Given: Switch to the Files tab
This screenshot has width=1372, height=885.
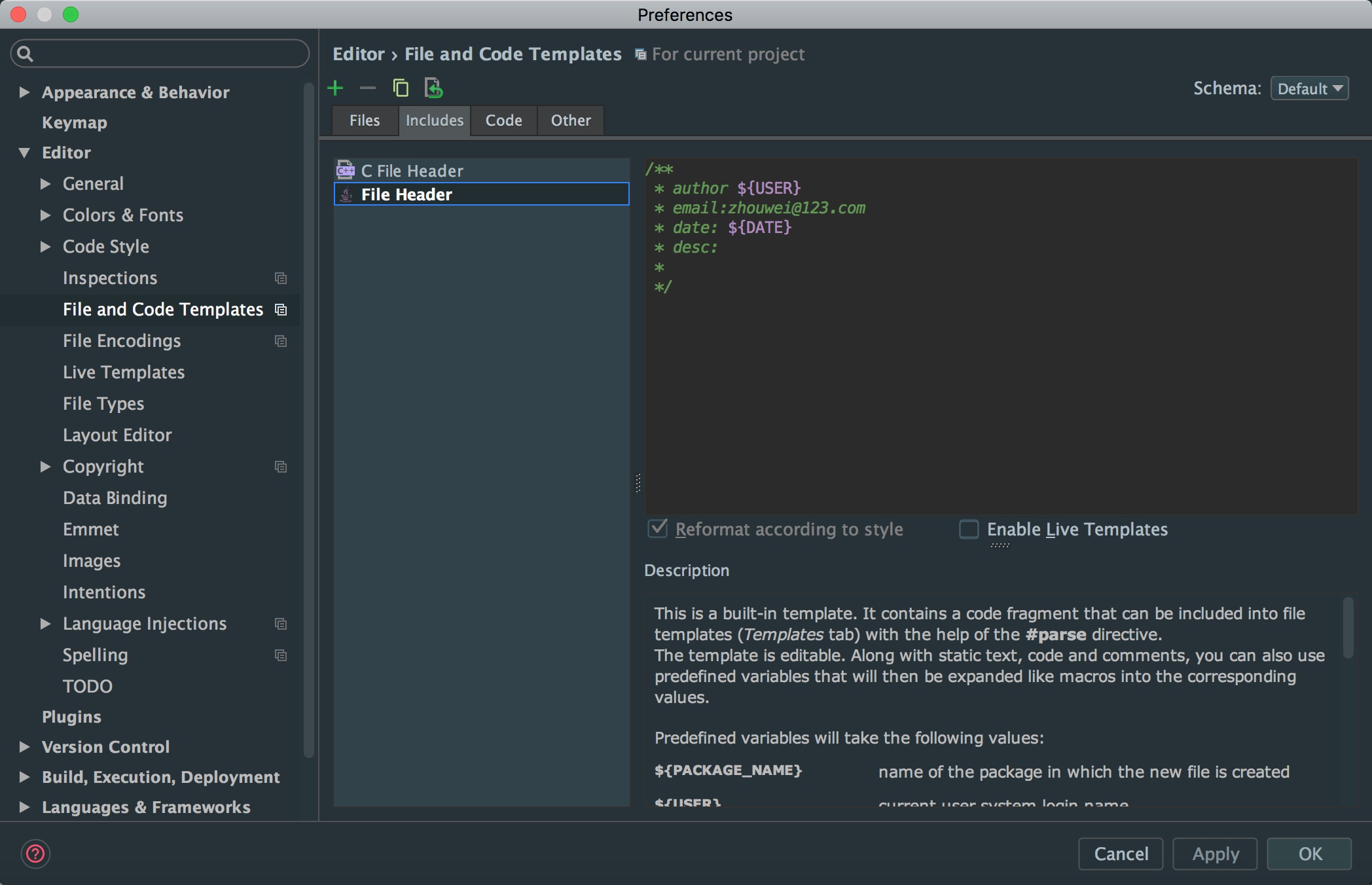Looking at the screenshot, I should 365,120.
